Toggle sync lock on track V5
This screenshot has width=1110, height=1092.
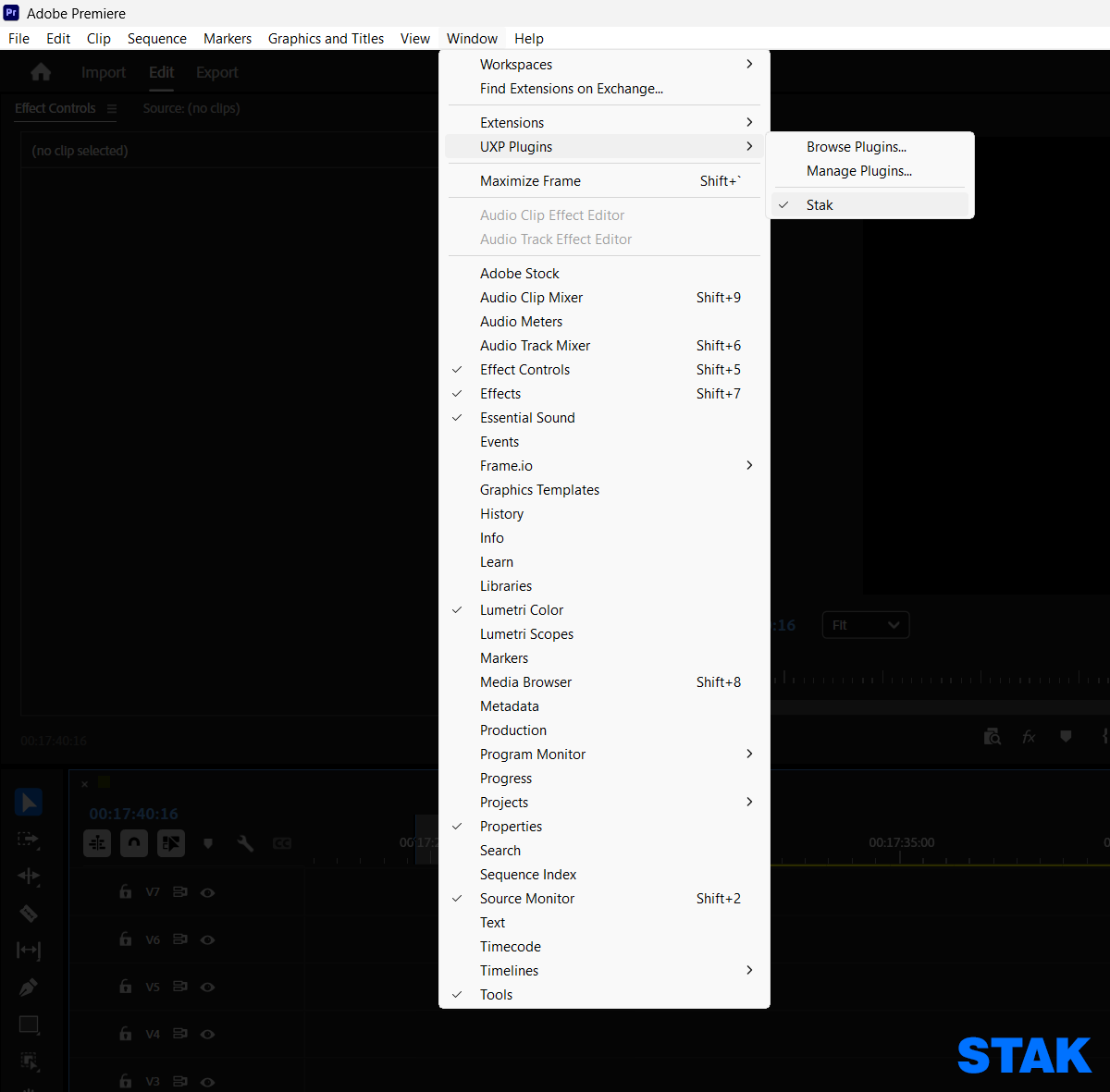[180, 987]
